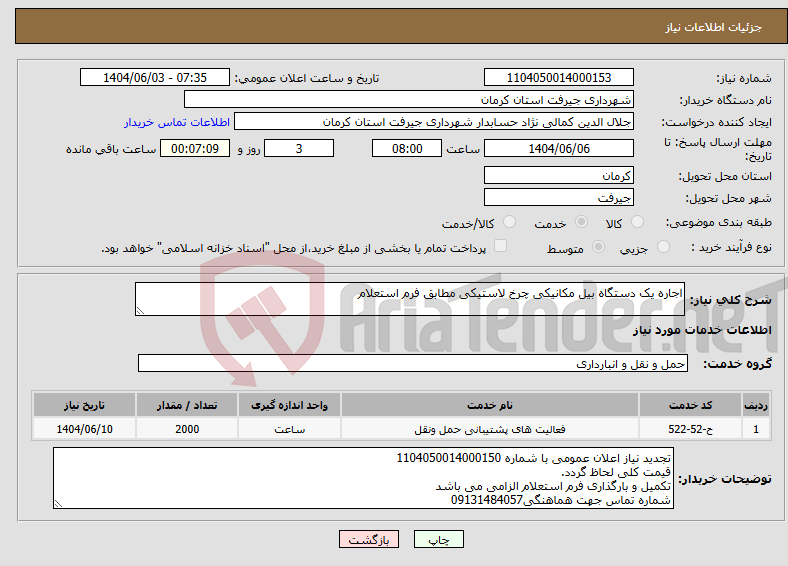Click the جزئیات اطلاعات نیاز page title
The width and height of the screenshot is (788, 566).
(714, 27)
